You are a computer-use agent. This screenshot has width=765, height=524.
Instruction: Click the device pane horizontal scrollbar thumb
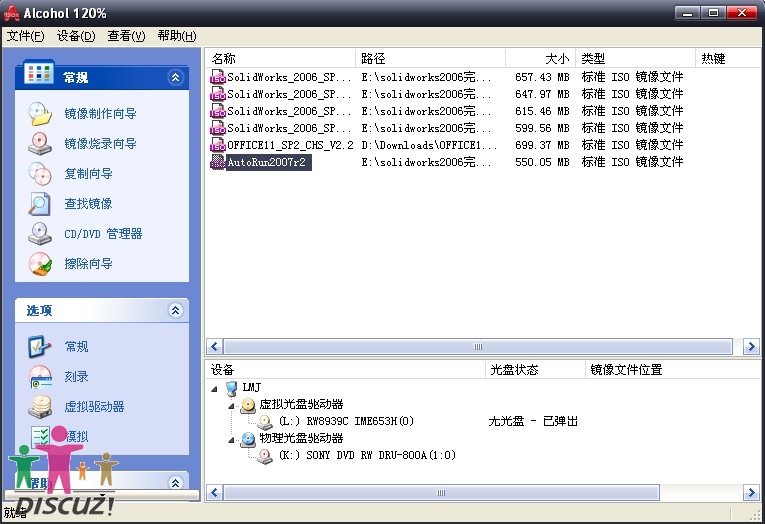(x=441, y=493)
